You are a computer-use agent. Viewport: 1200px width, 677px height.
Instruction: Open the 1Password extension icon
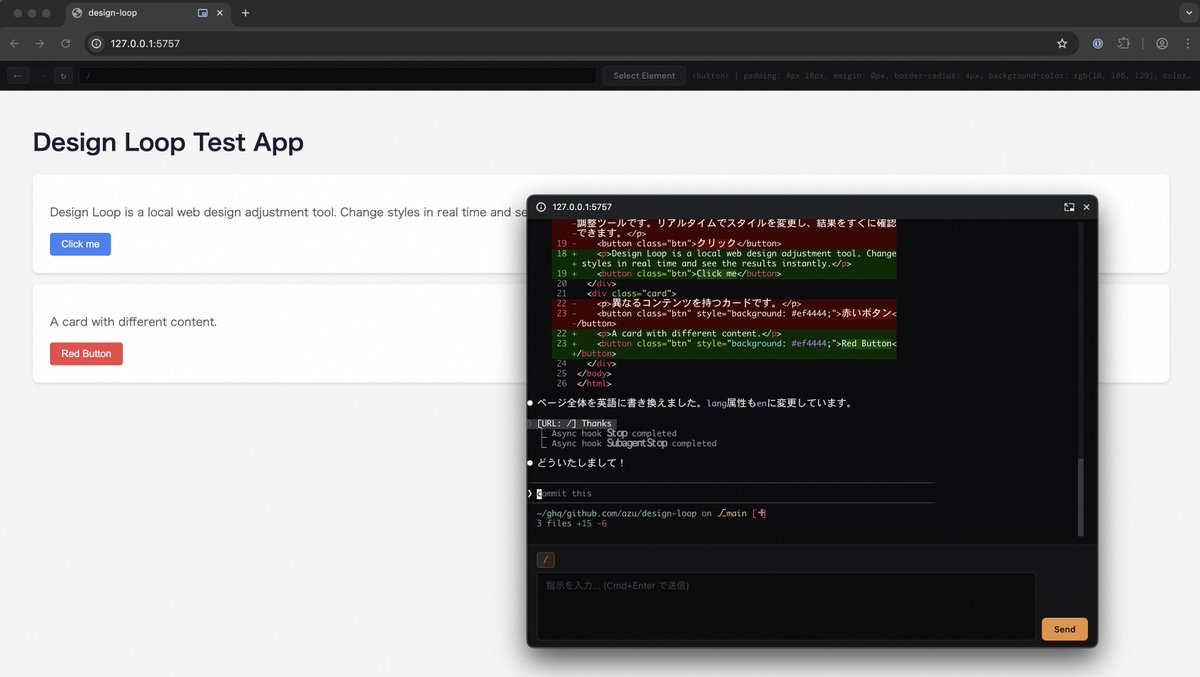[1098, 44]
